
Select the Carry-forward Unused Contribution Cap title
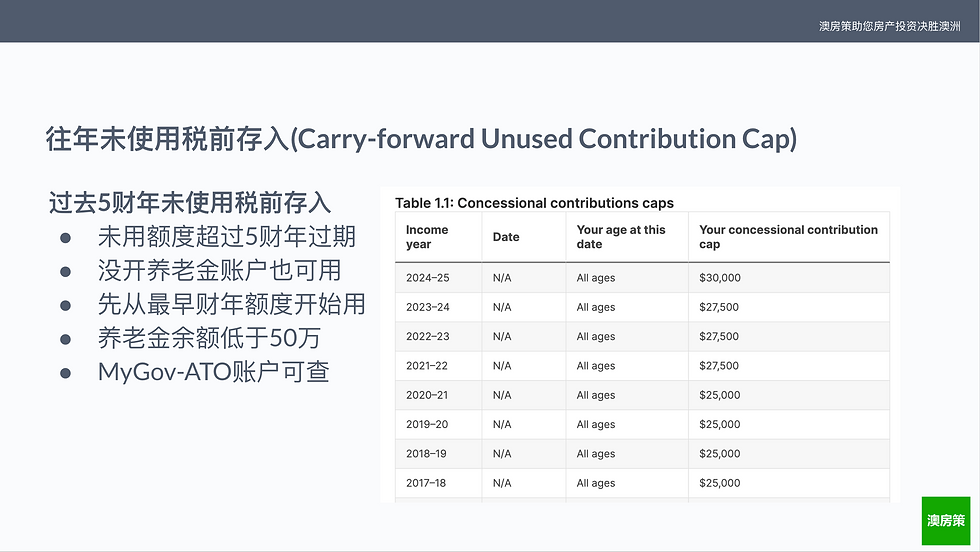tap(421, 139)
